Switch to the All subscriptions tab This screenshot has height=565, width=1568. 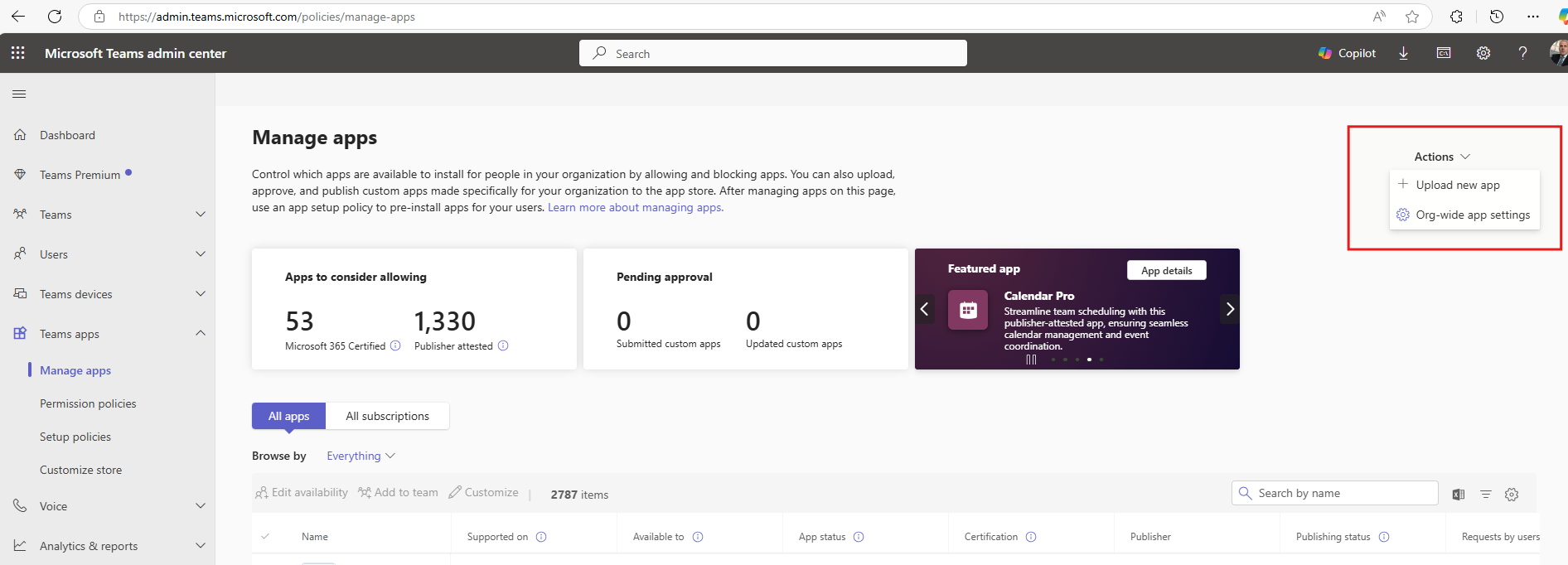(387, 416)
